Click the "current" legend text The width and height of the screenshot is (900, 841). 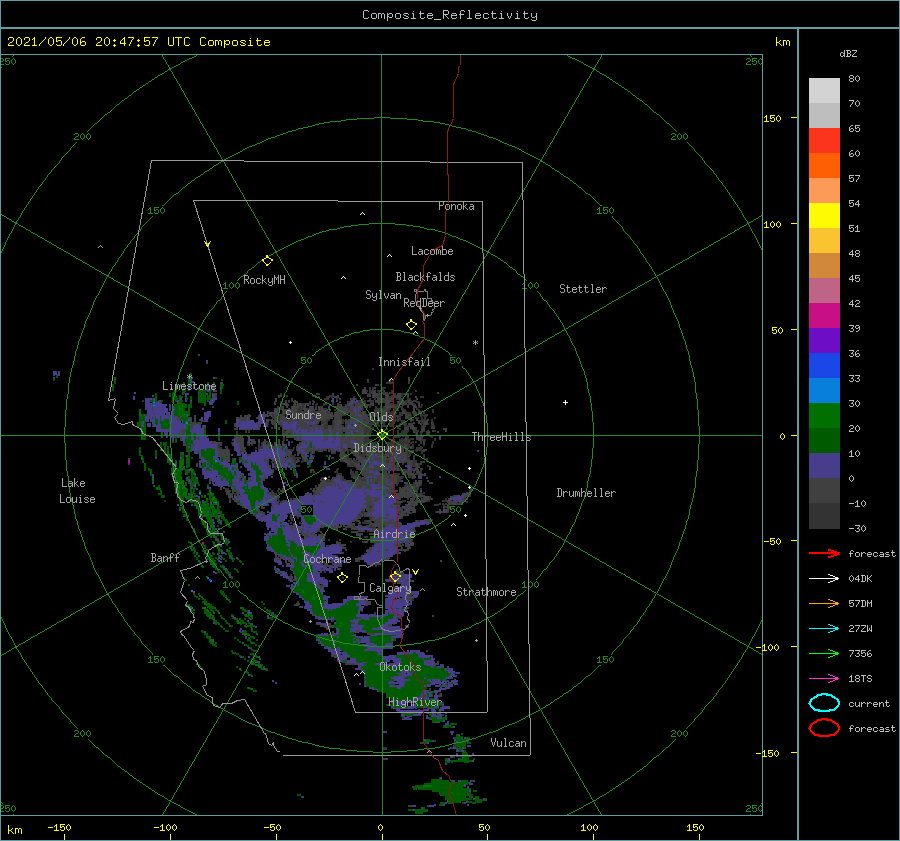[869, 703]
